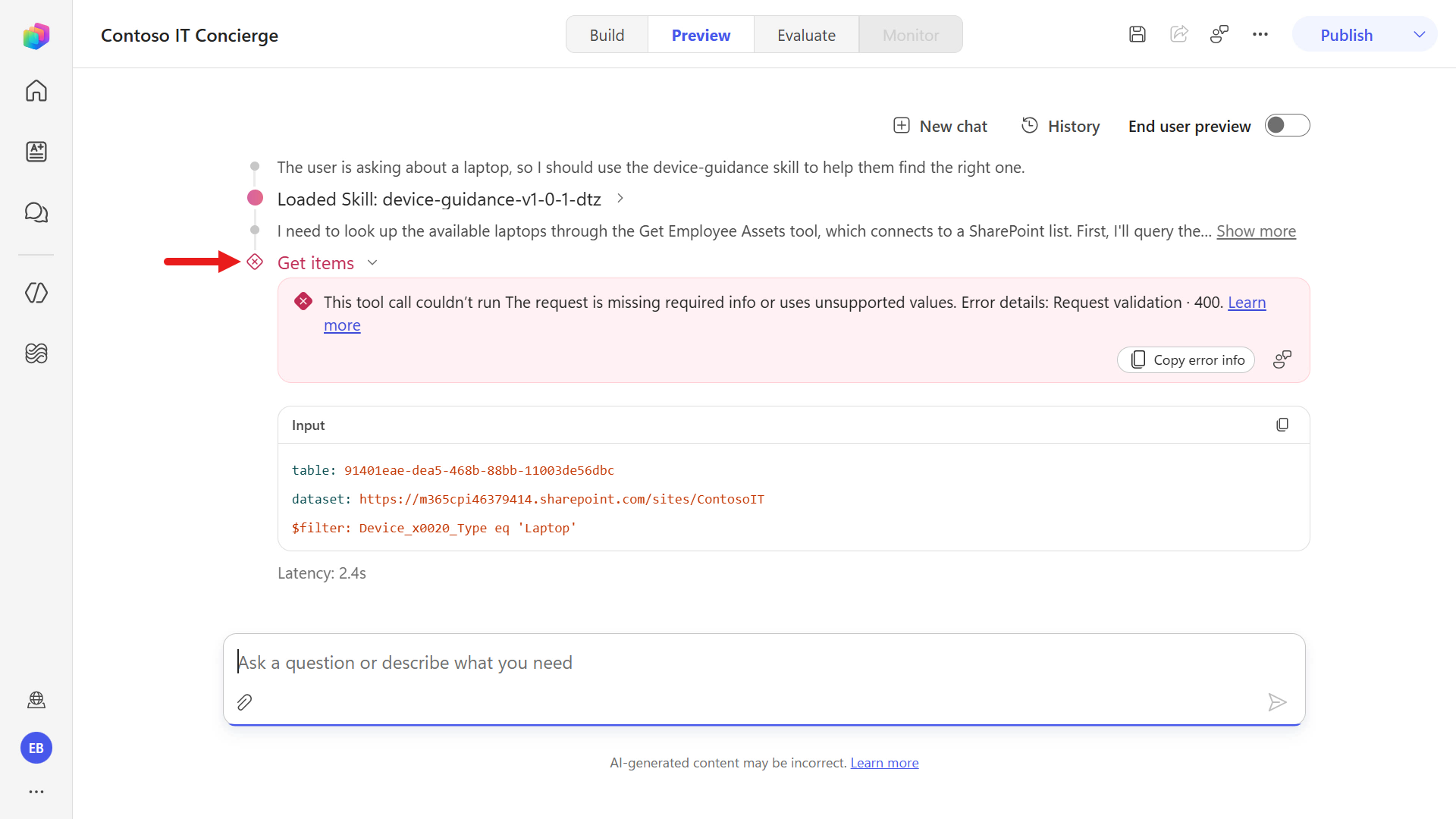Toggle End user preview switch

tap(1287, 125)
